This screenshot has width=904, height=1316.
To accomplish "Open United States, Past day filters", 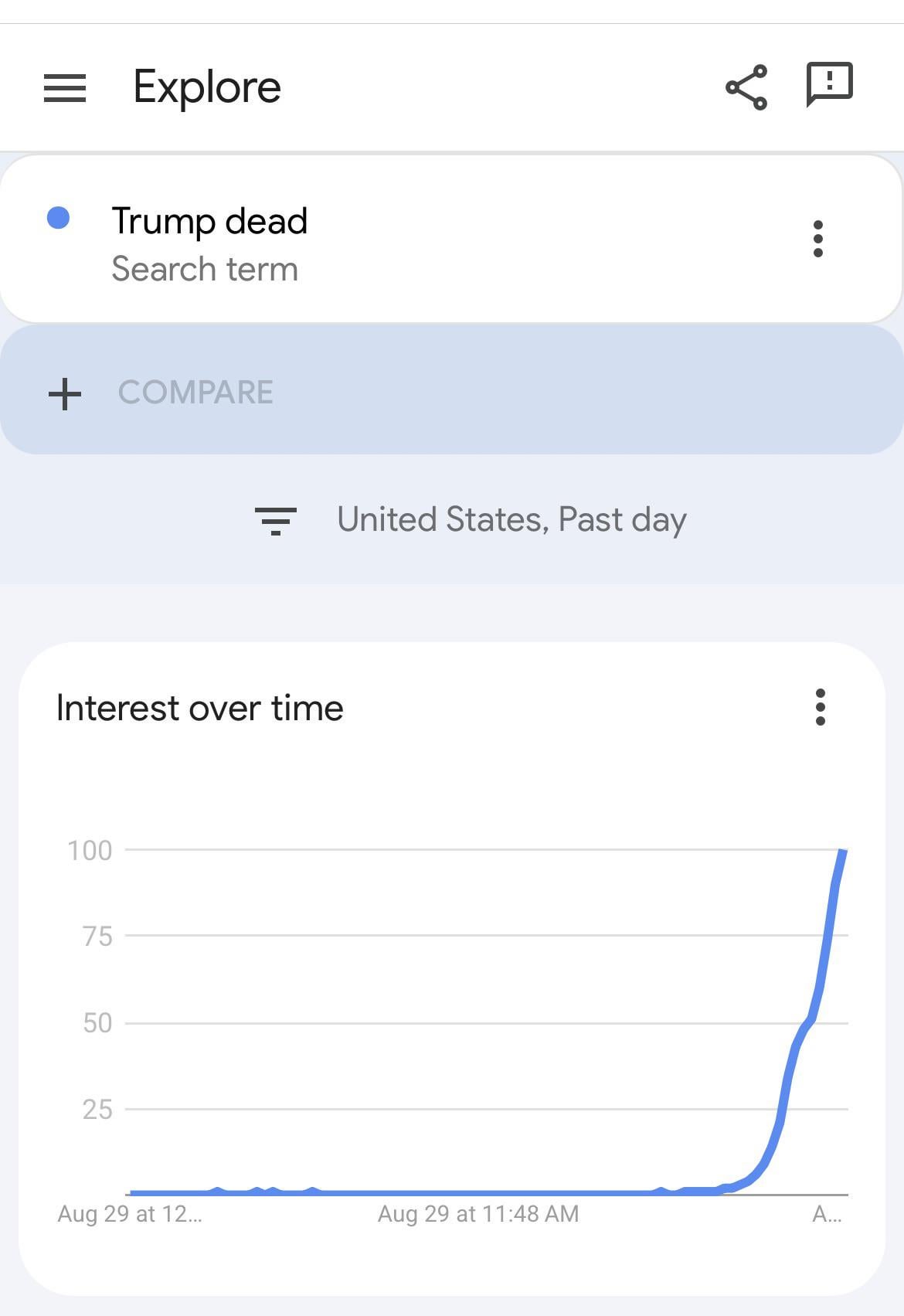I will [511, 520].
